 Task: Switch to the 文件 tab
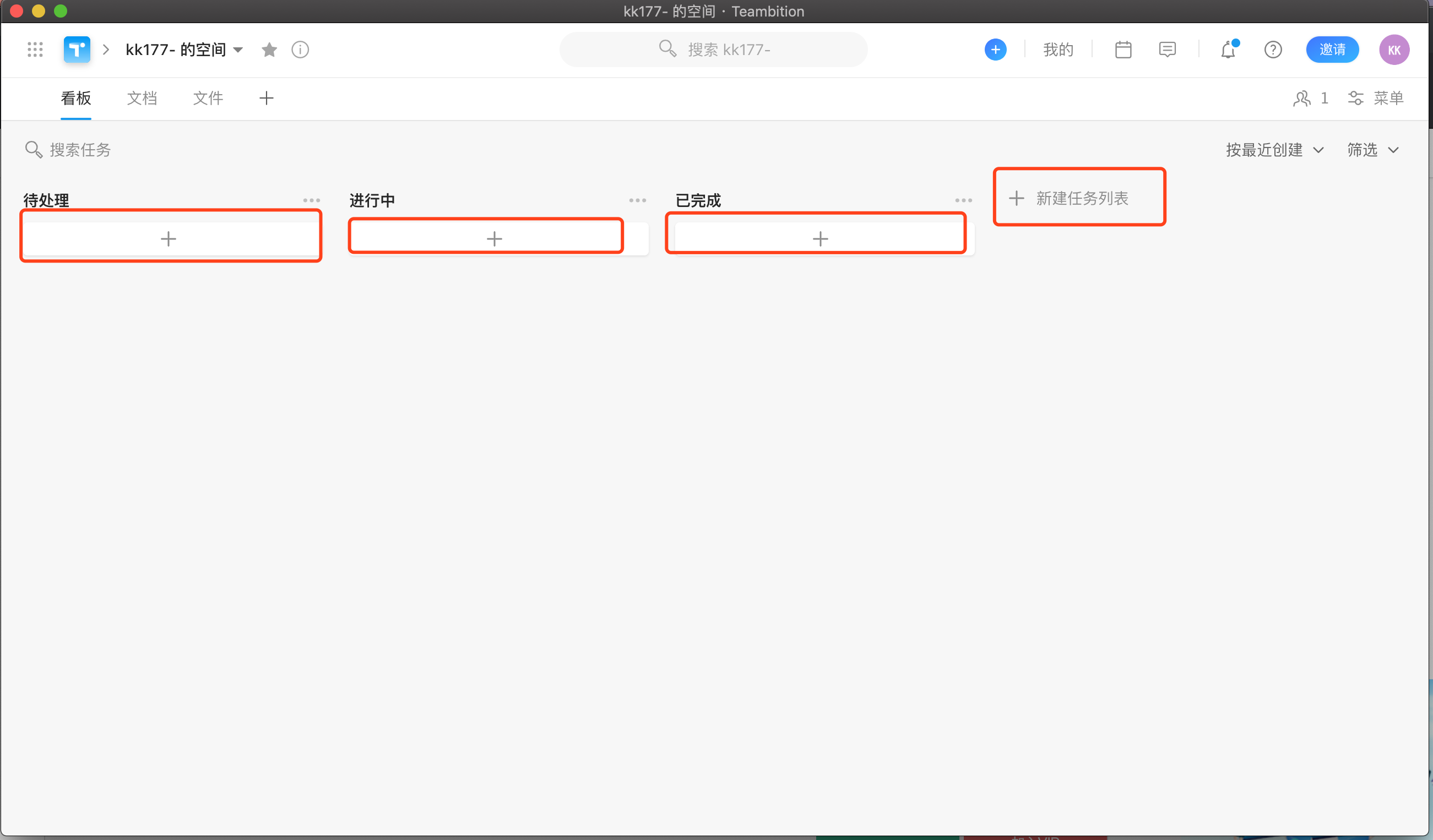coord(208,98)
